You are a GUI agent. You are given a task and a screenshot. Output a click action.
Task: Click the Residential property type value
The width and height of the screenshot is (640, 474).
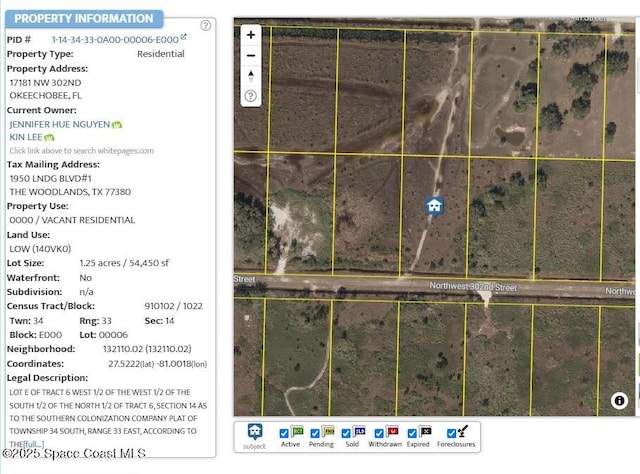[161, 54]
